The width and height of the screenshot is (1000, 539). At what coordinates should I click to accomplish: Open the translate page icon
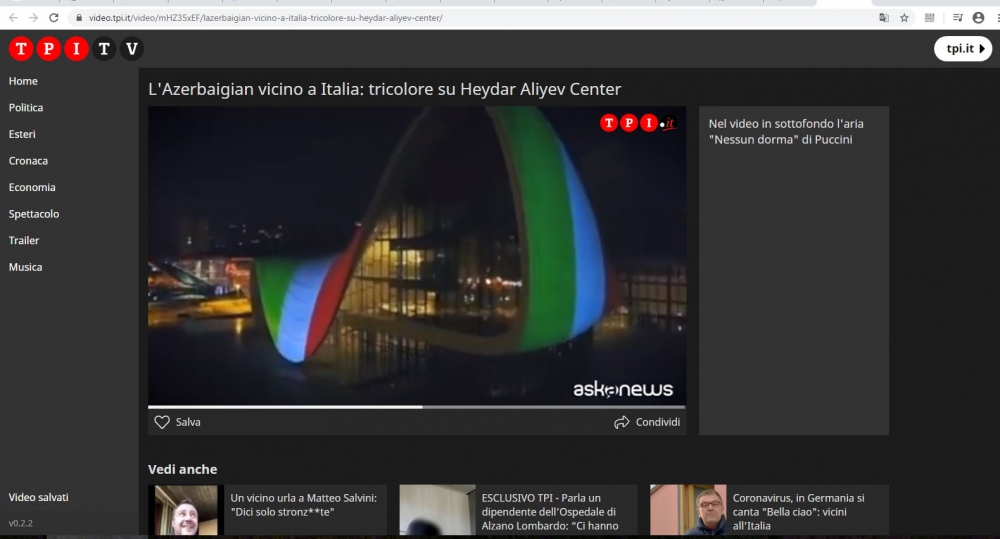[x=884, y=18]
